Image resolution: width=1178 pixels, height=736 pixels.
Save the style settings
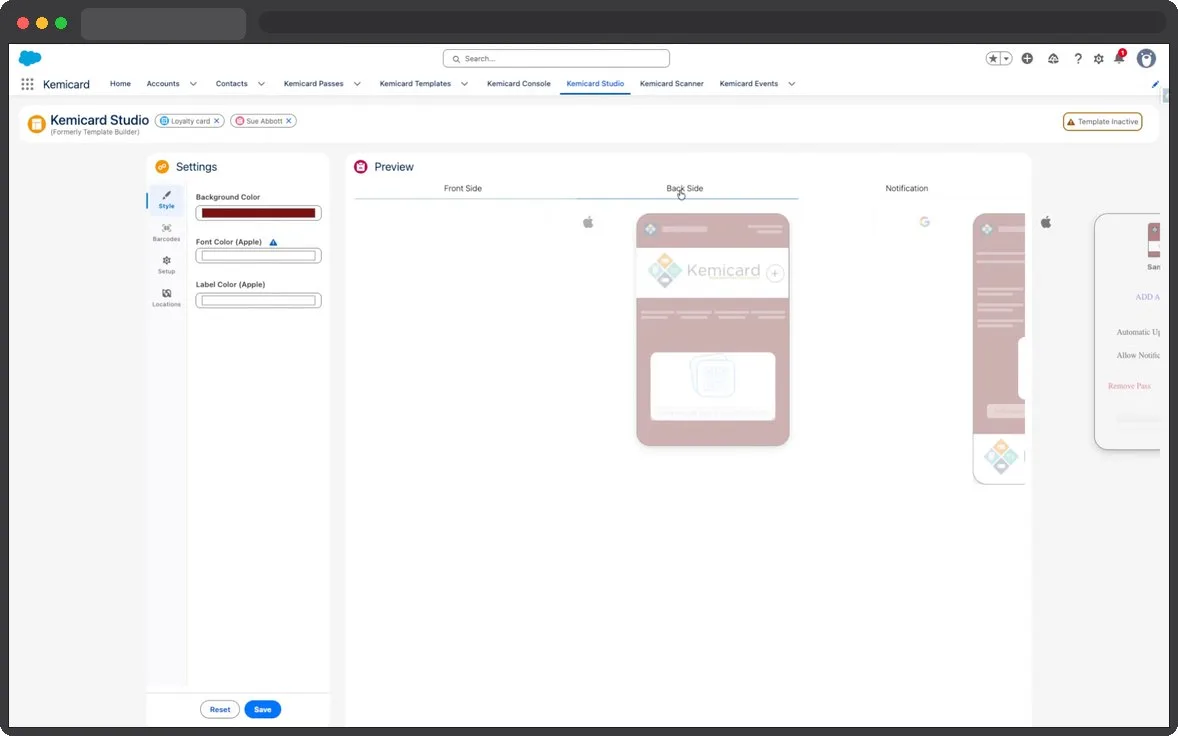(x=262, y=709)
